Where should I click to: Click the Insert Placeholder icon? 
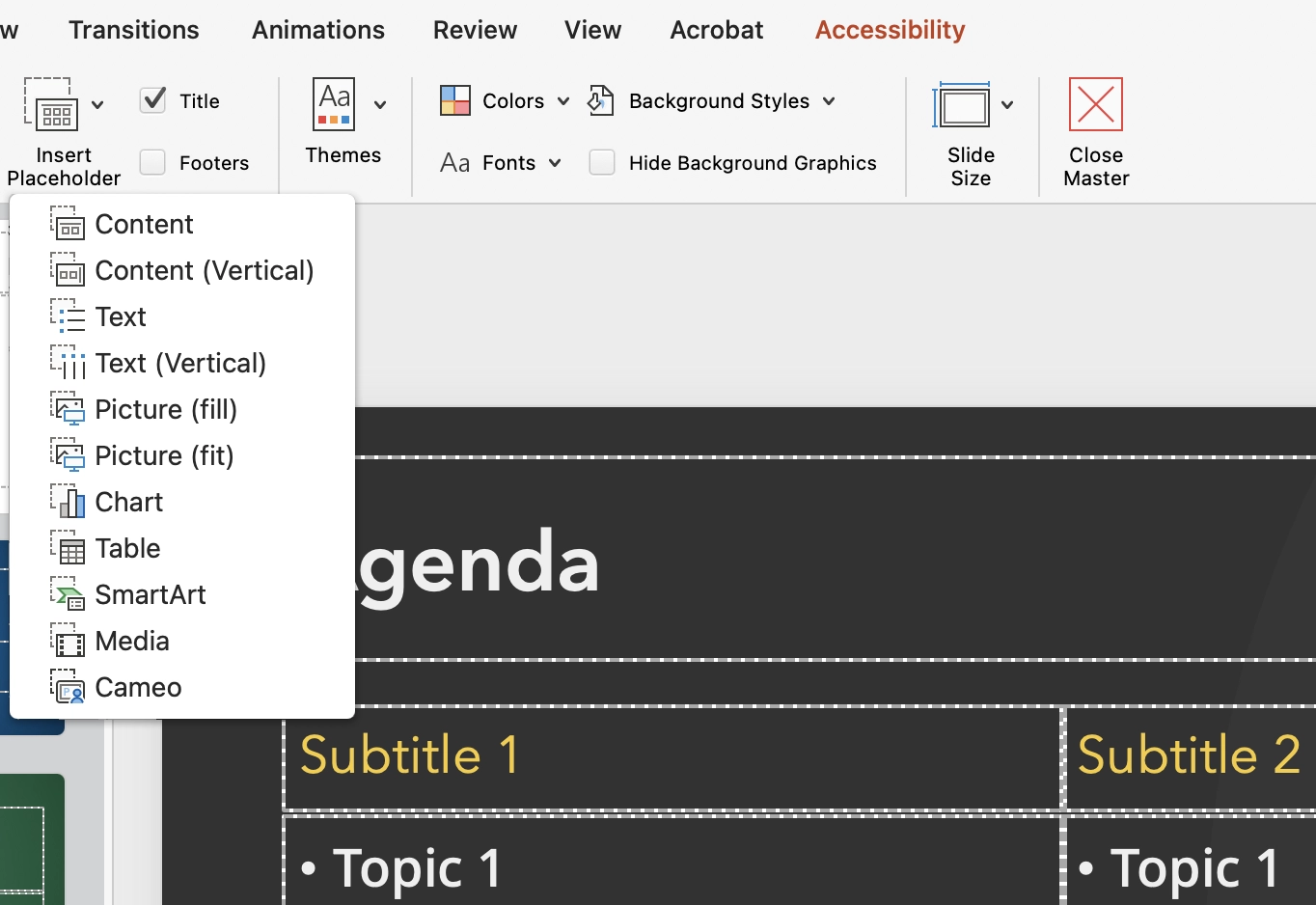pos(51,104)
